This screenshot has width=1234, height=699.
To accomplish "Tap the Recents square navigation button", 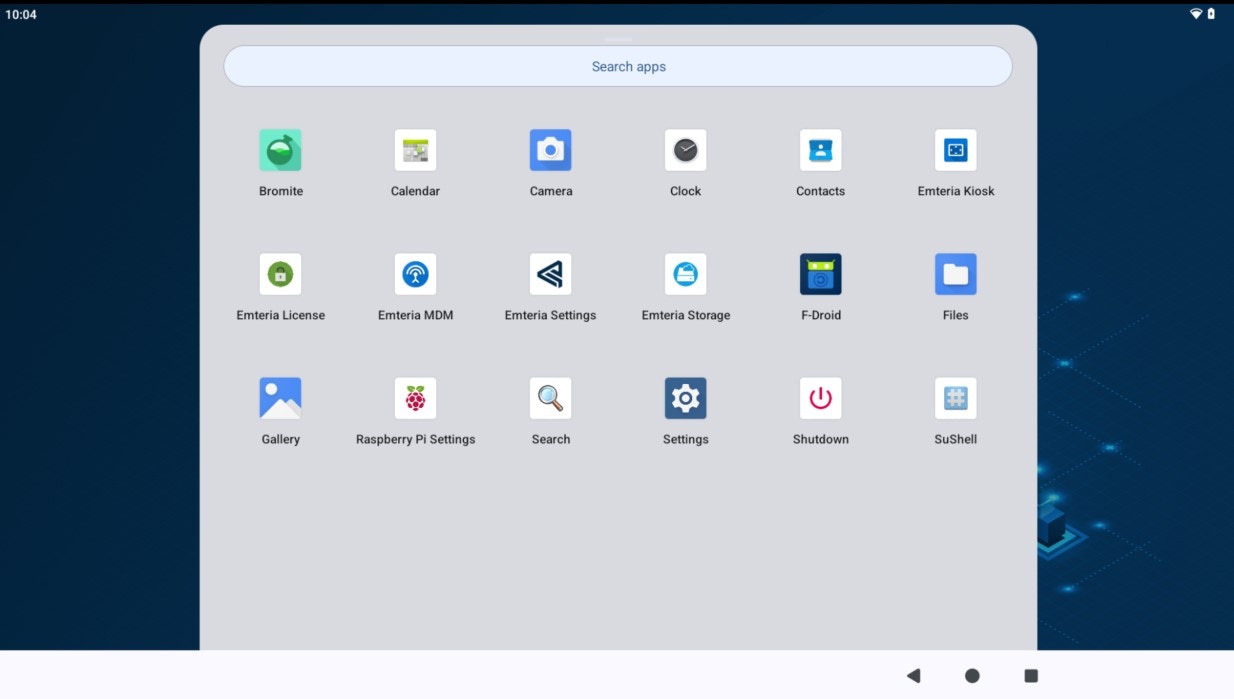I will pyautogui.click(x=1031, y=676).
